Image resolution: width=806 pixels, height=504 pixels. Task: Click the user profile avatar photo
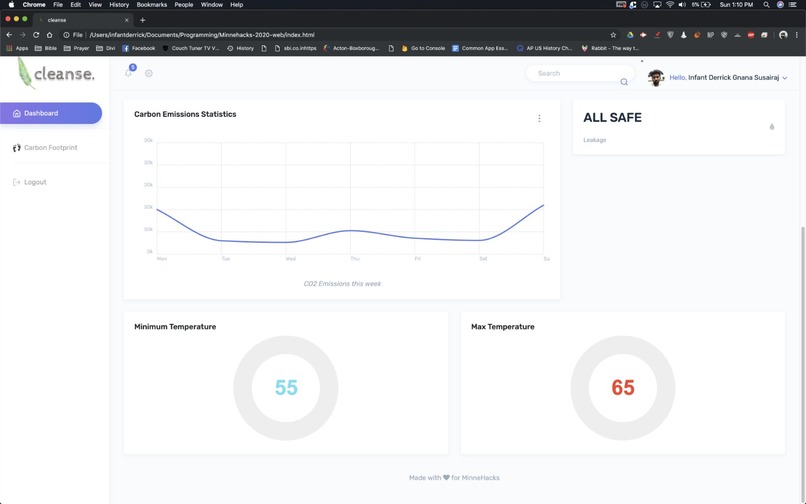pyautogui.click(x=655, y=78)
